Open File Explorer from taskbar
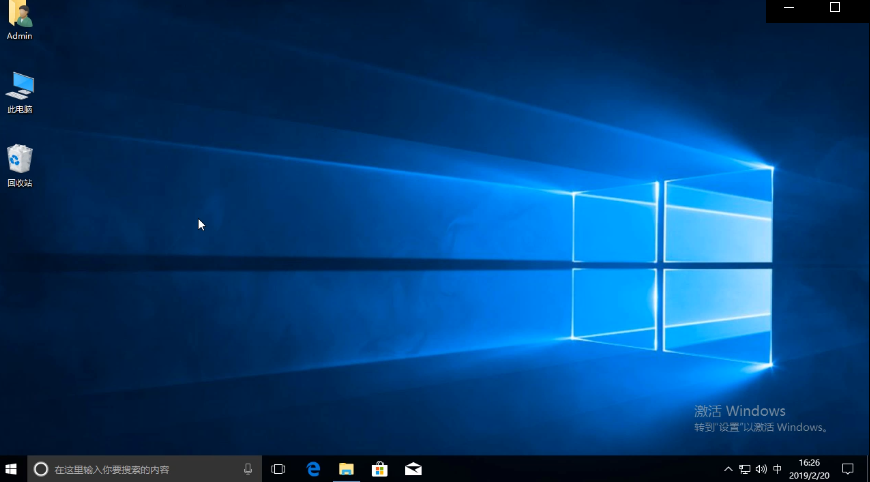870x482 pixels. click(346, 469)
